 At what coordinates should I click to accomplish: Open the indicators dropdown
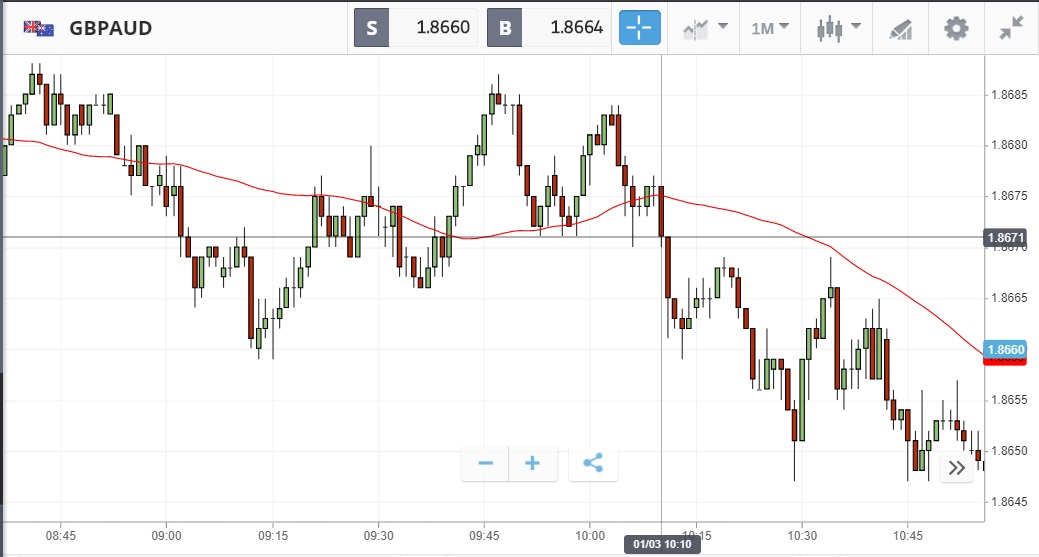pos(704,28)
